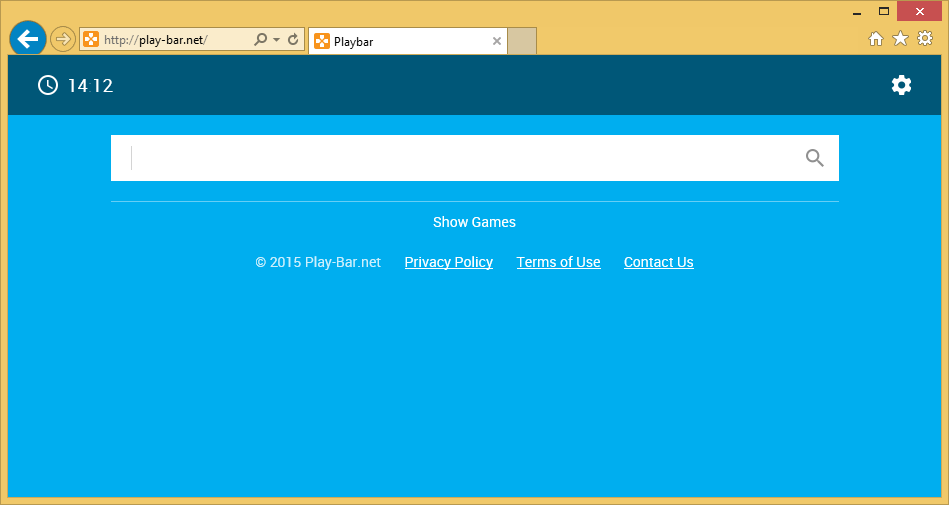Click the Playbar favicon in address bar
949x505 pixels.
point(91,40)
